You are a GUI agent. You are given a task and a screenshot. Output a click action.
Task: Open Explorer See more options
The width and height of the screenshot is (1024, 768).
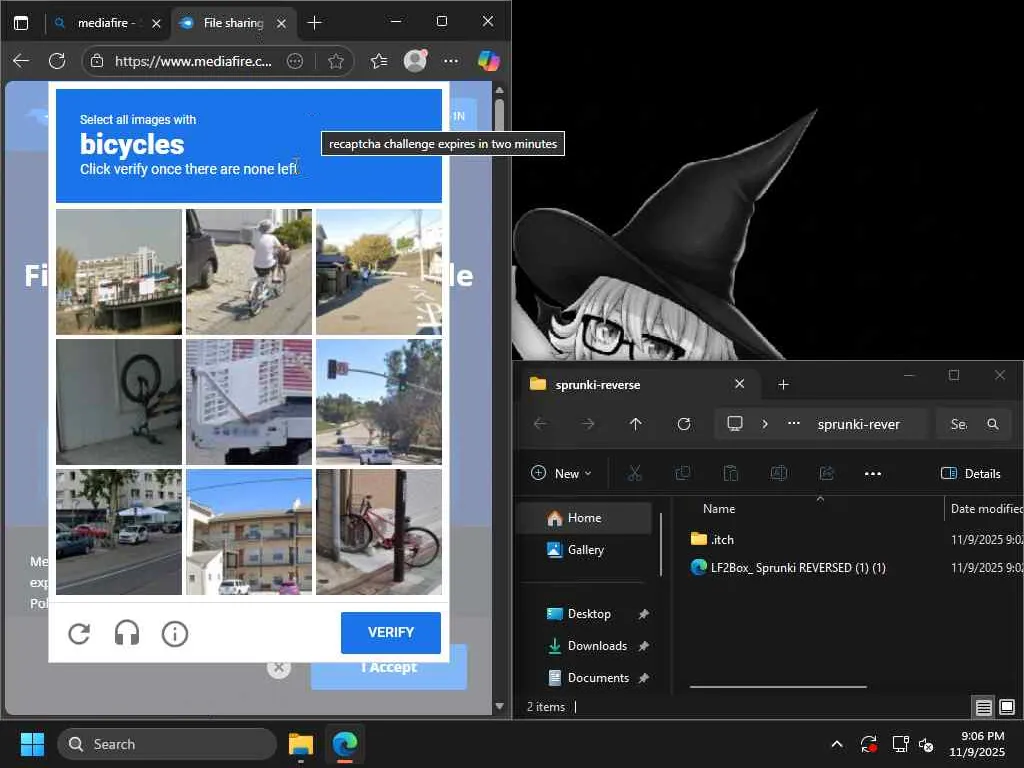point(872,473)
